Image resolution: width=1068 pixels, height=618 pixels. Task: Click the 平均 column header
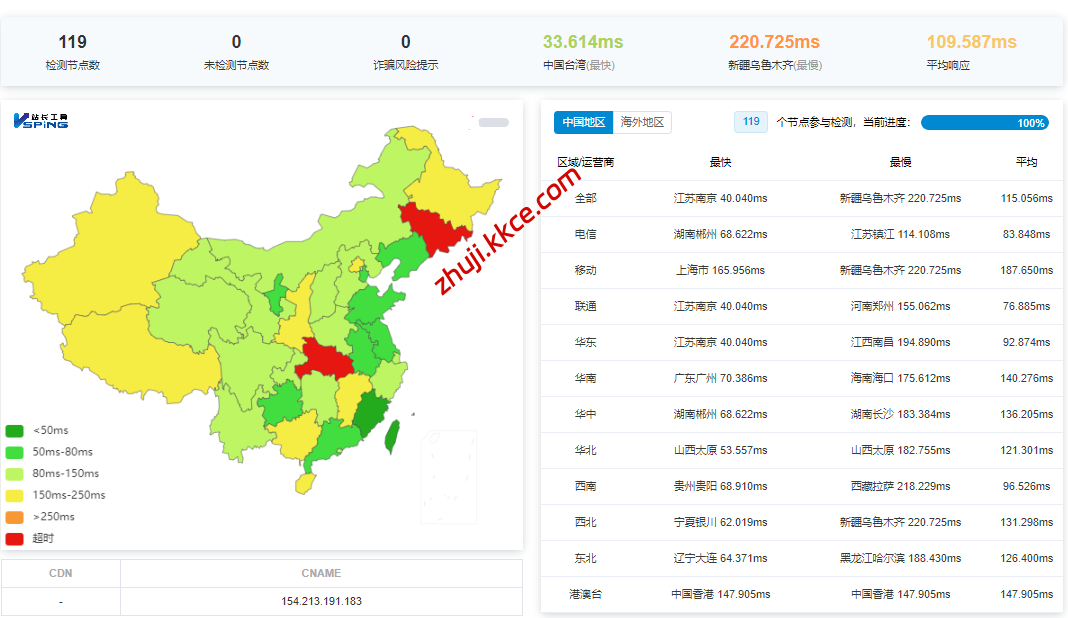pyautogui.click(x=1026, y=162)
